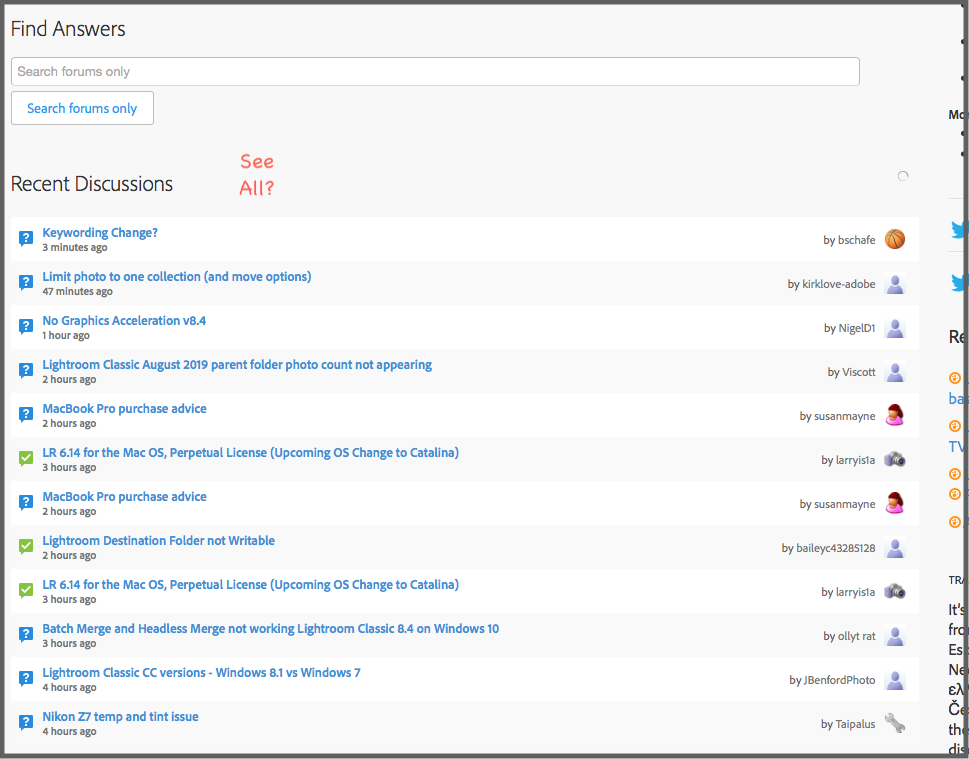The image size is (969, 759).
Task: Open Lightroom Classic August 2019 parent folder thread
Action: click(237, 365)
